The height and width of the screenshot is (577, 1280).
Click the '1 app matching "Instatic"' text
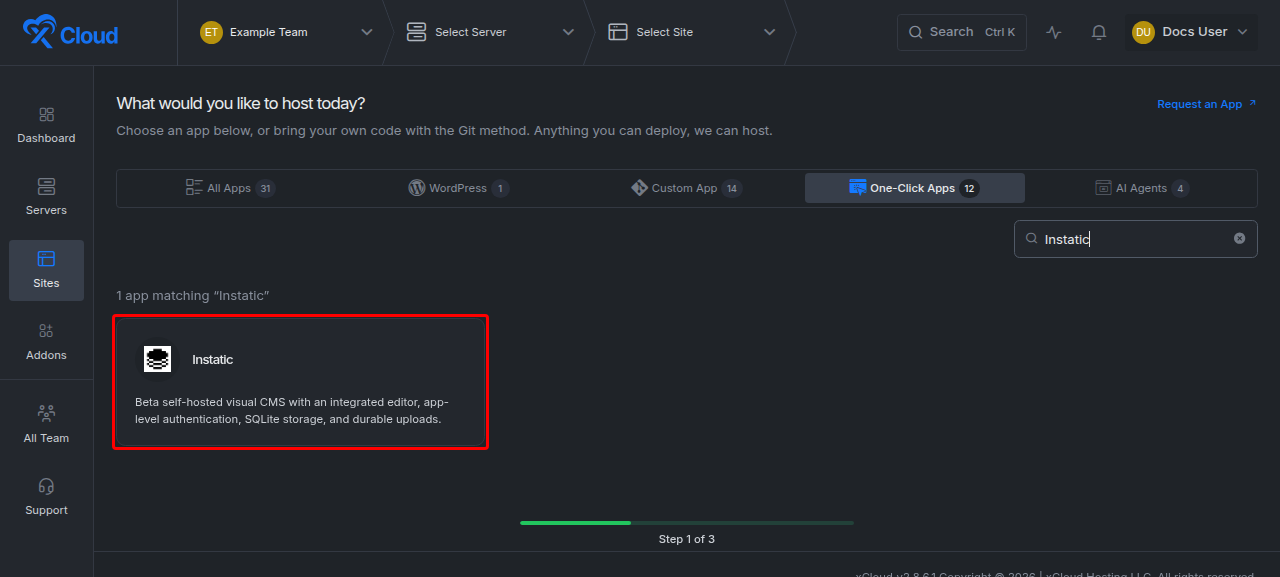(x=193, y=296)
